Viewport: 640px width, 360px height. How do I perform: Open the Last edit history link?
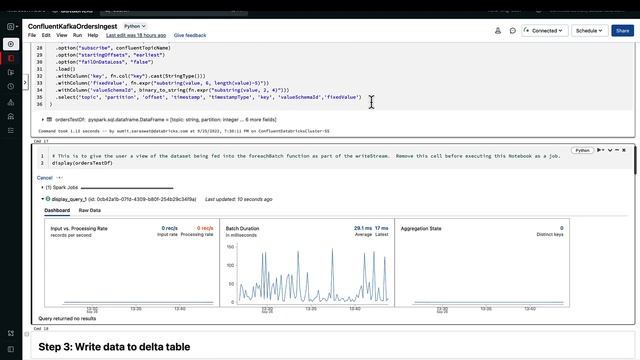click(136, 35)
